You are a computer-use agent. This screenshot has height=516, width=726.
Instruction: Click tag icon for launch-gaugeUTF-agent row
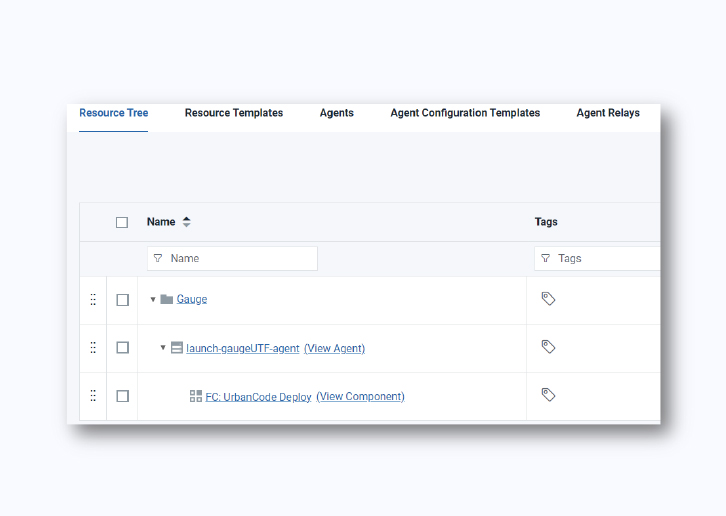pyautogui.click(x=548, y=347)
